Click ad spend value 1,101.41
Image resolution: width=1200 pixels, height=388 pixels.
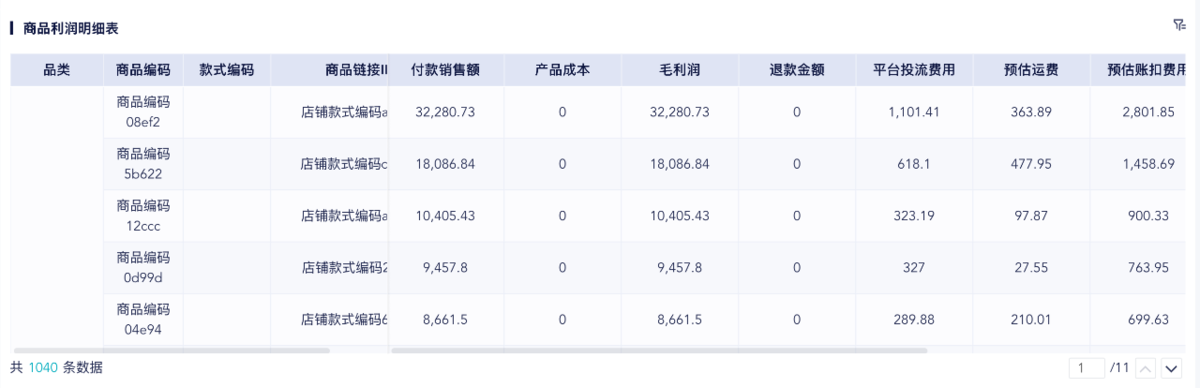914,112
